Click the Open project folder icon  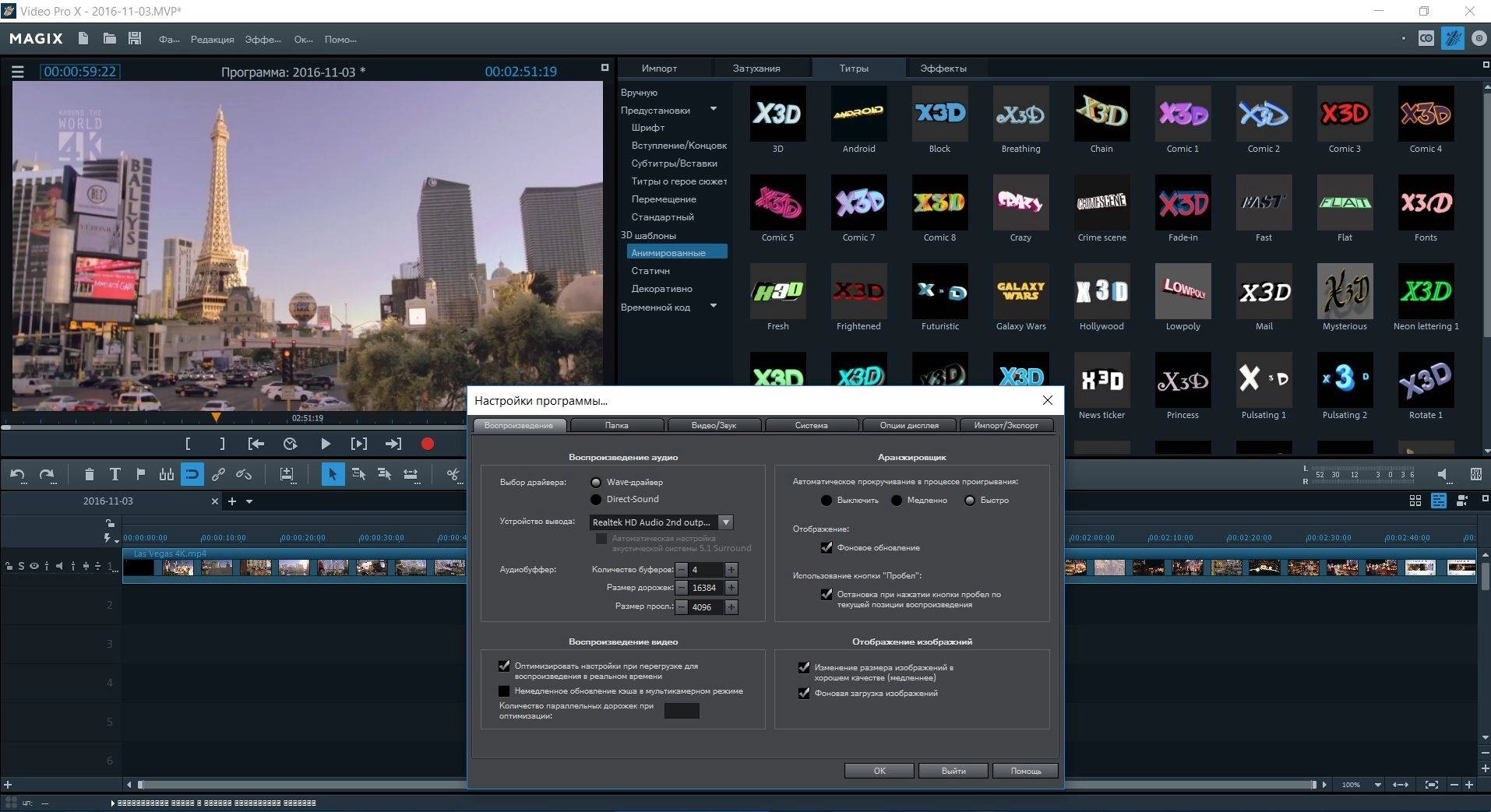point(109,38)
